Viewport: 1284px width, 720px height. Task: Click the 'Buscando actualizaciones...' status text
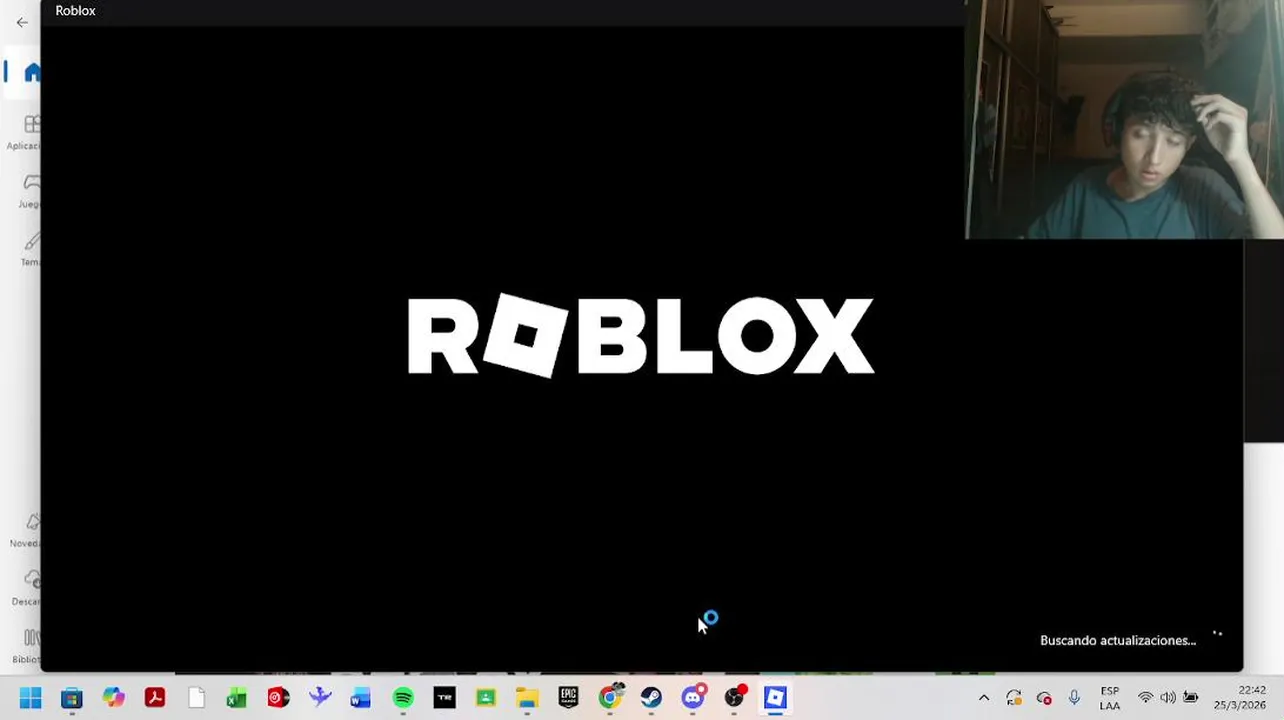(1118, 640)
